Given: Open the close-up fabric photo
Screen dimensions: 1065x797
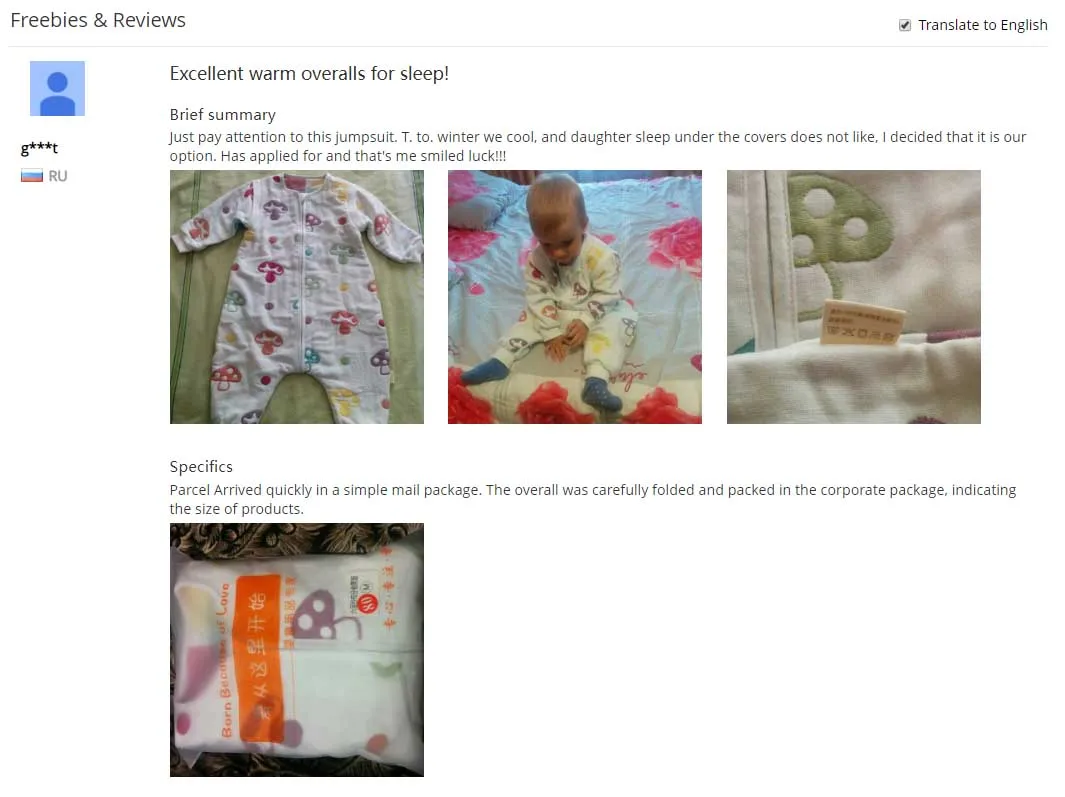Looking at the screenshot, I should coord(854,297).
